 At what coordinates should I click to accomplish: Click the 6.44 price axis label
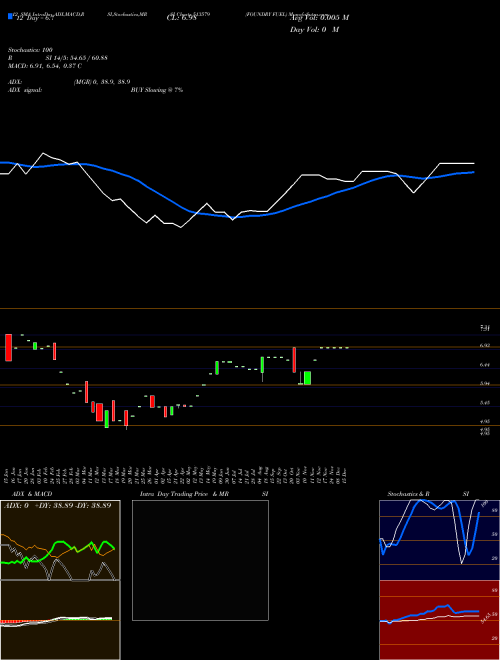click(485, 365)
